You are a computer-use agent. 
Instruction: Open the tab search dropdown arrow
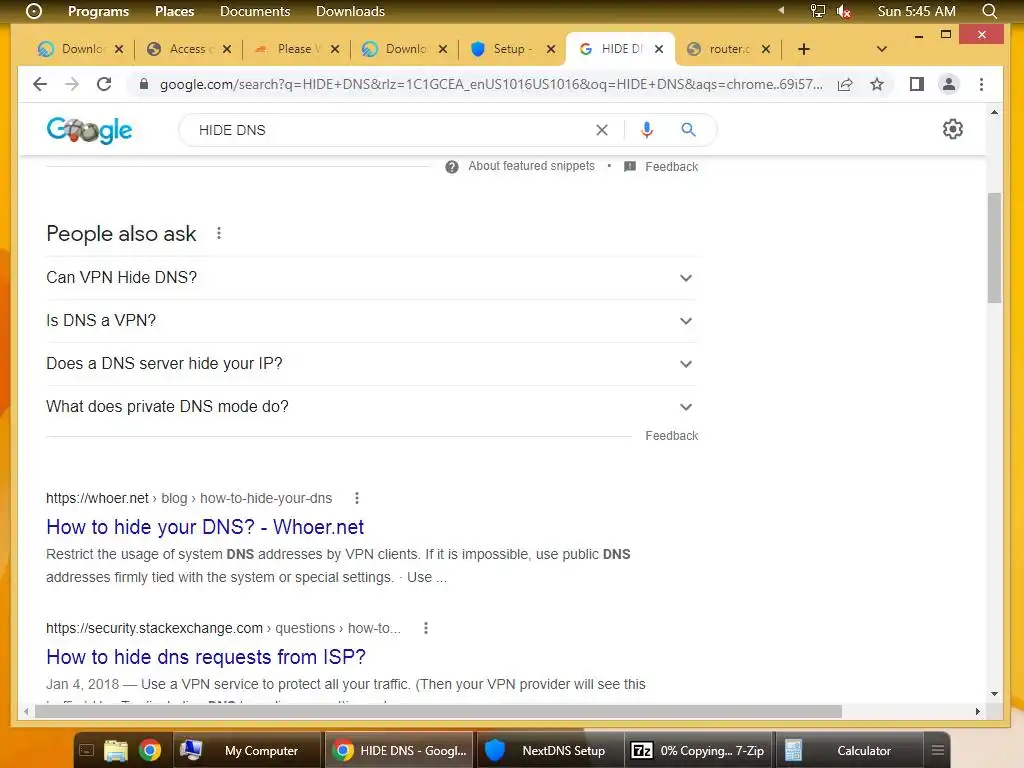(882, 49)
